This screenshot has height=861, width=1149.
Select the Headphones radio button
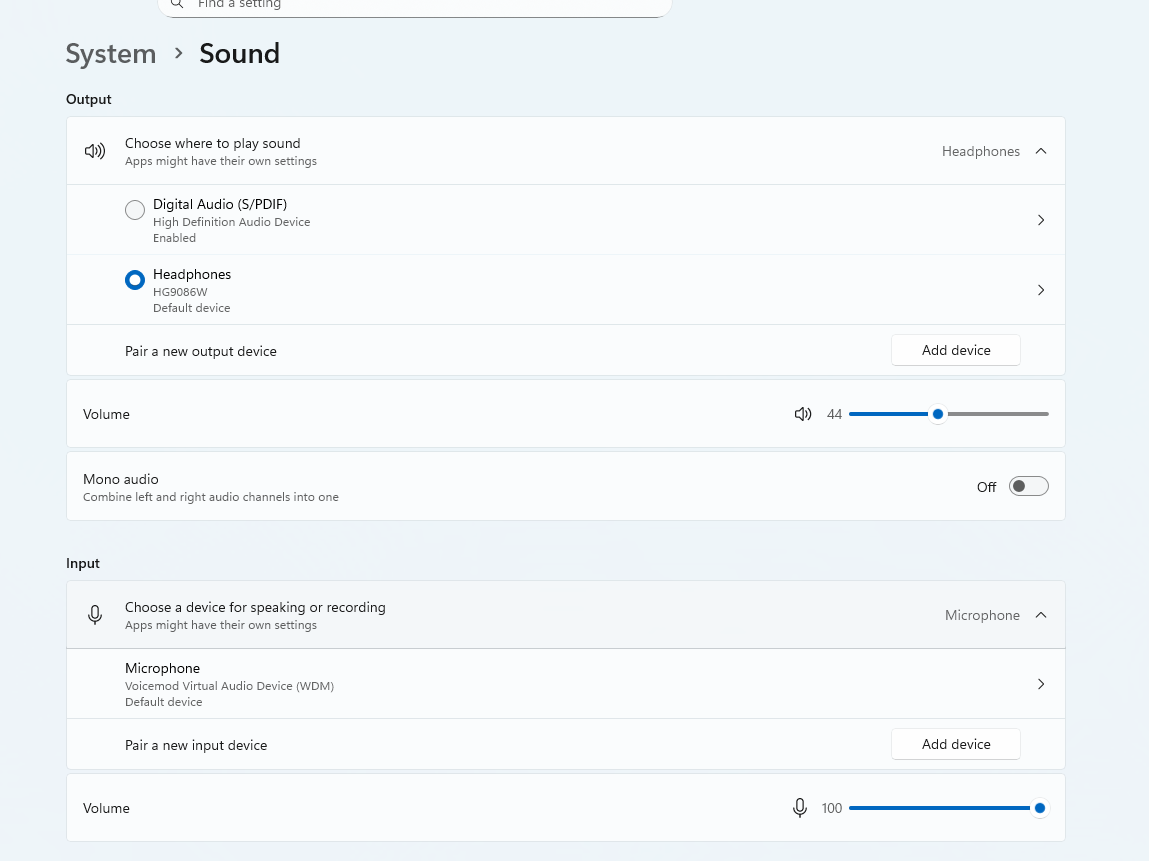[x=135, y=280]
